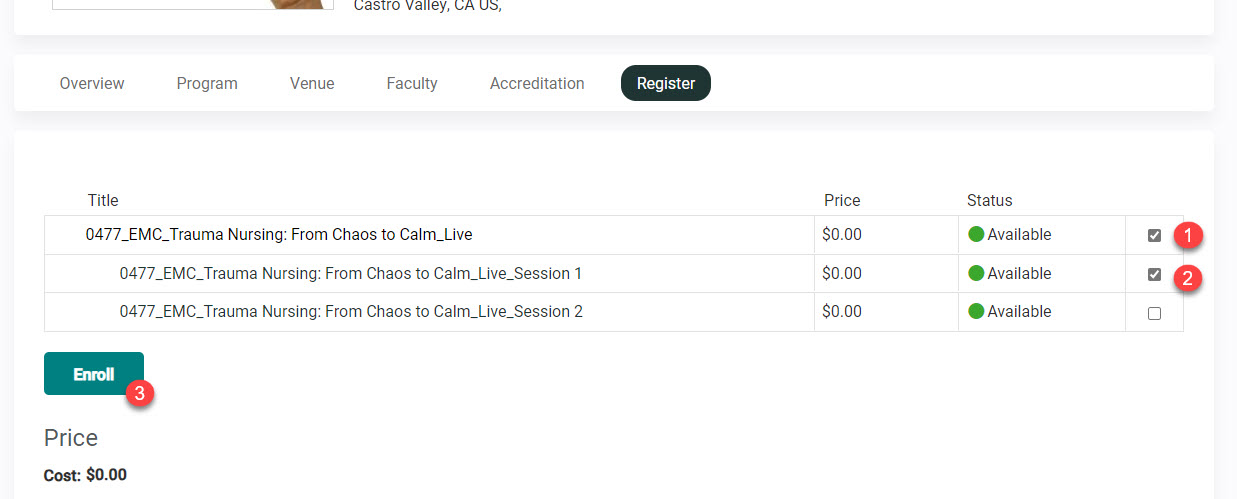Click the main Trauma Nursing Live course title
Viewport: 1237px width, 499px height.
(279, 235)
